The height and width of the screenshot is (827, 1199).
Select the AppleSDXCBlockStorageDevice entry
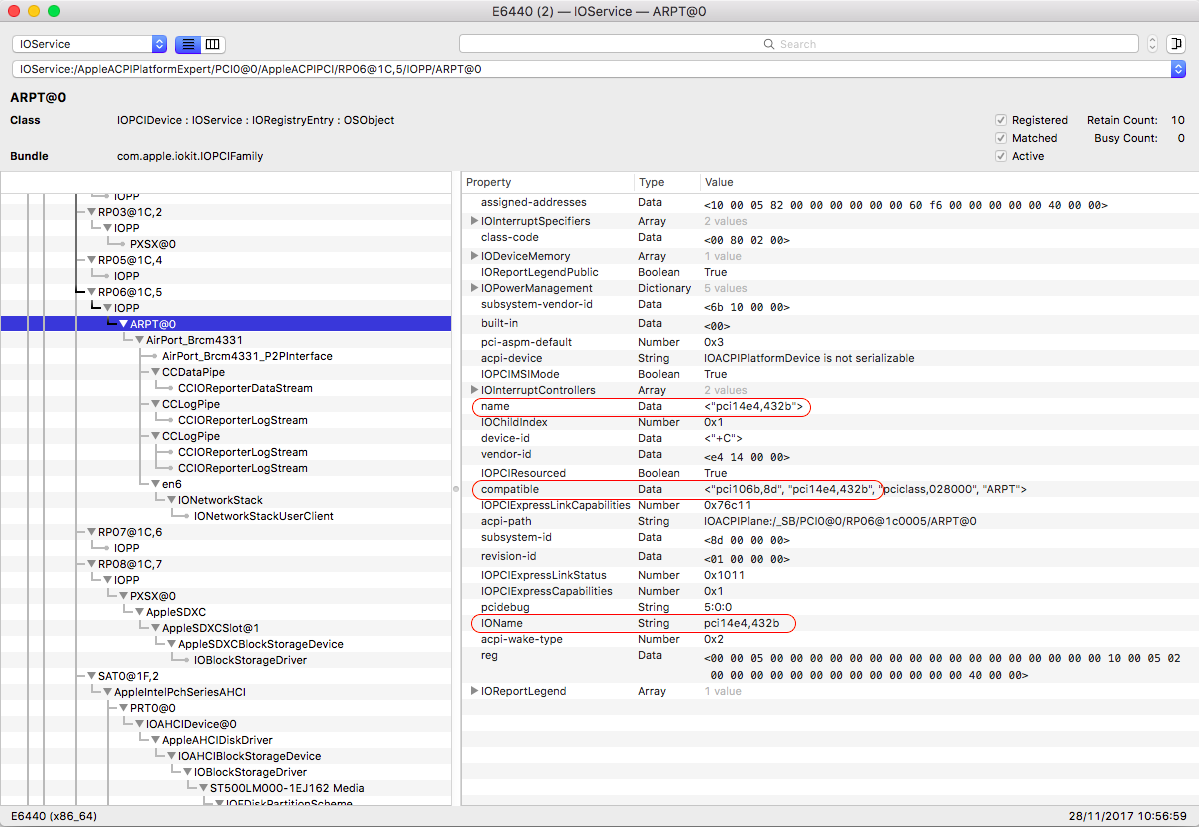(261, 644)
